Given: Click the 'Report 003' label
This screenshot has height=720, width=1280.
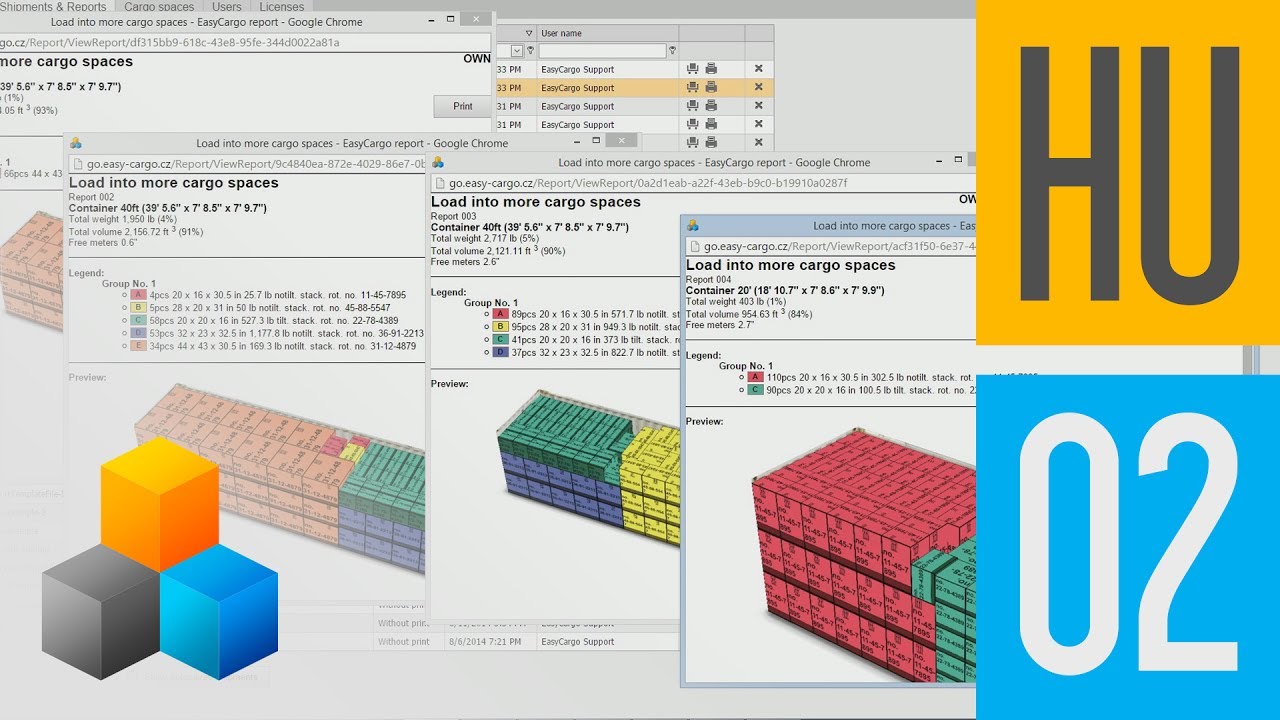Looking at the screenshot, I should (454, 217).
